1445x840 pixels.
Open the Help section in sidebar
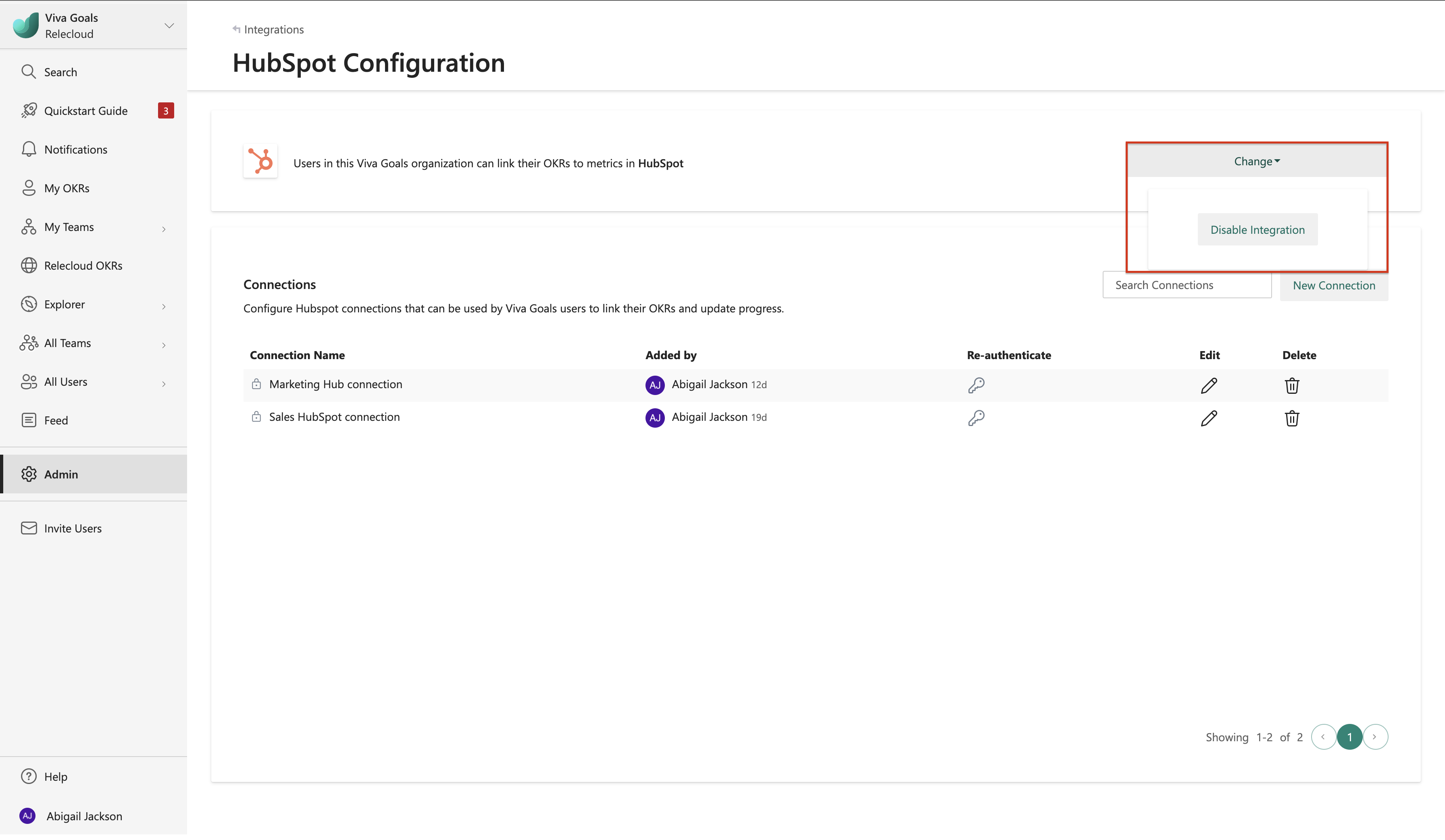(55, 776)
